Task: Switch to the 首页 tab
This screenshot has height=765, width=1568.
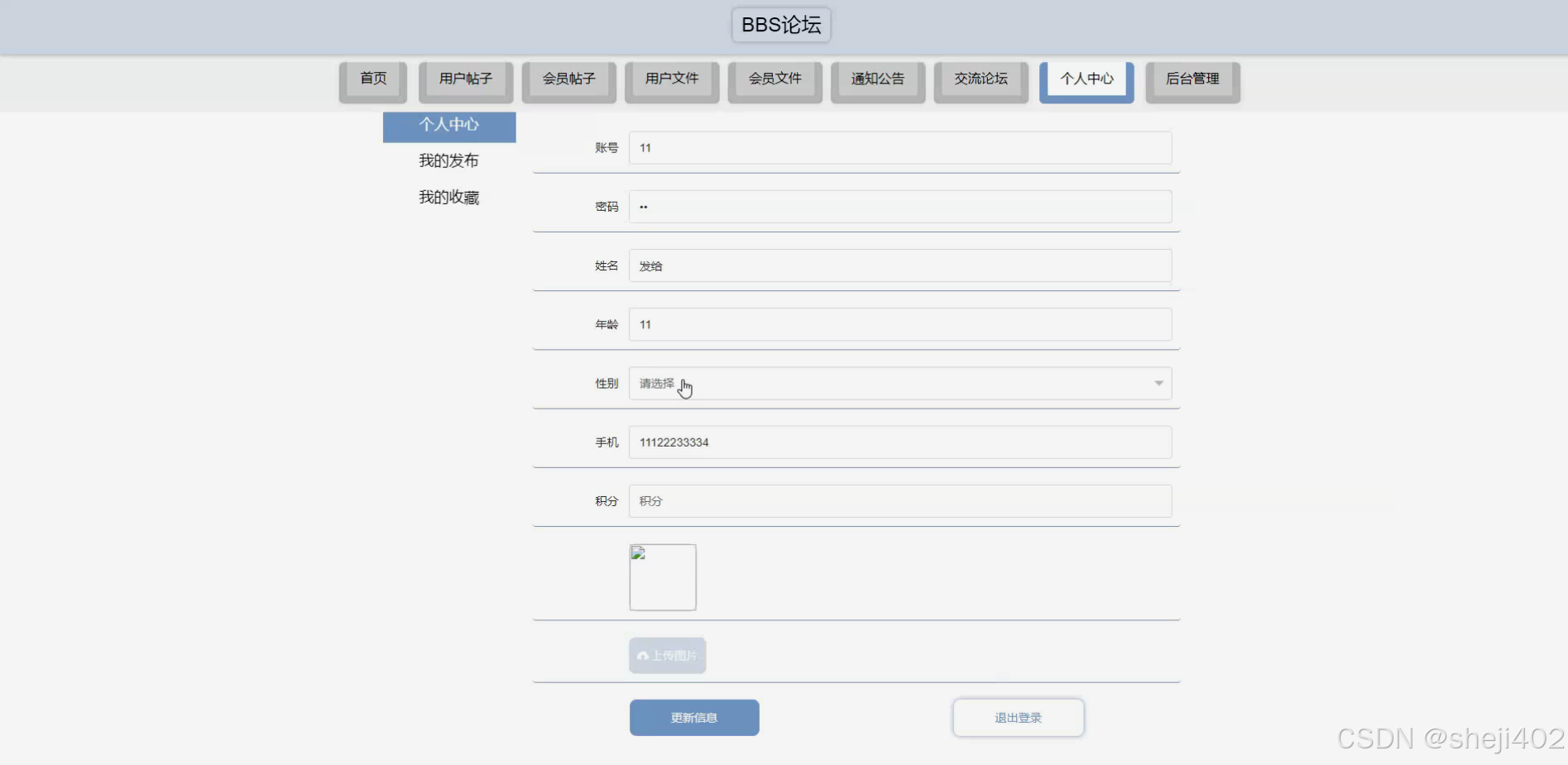Action: 372,79
